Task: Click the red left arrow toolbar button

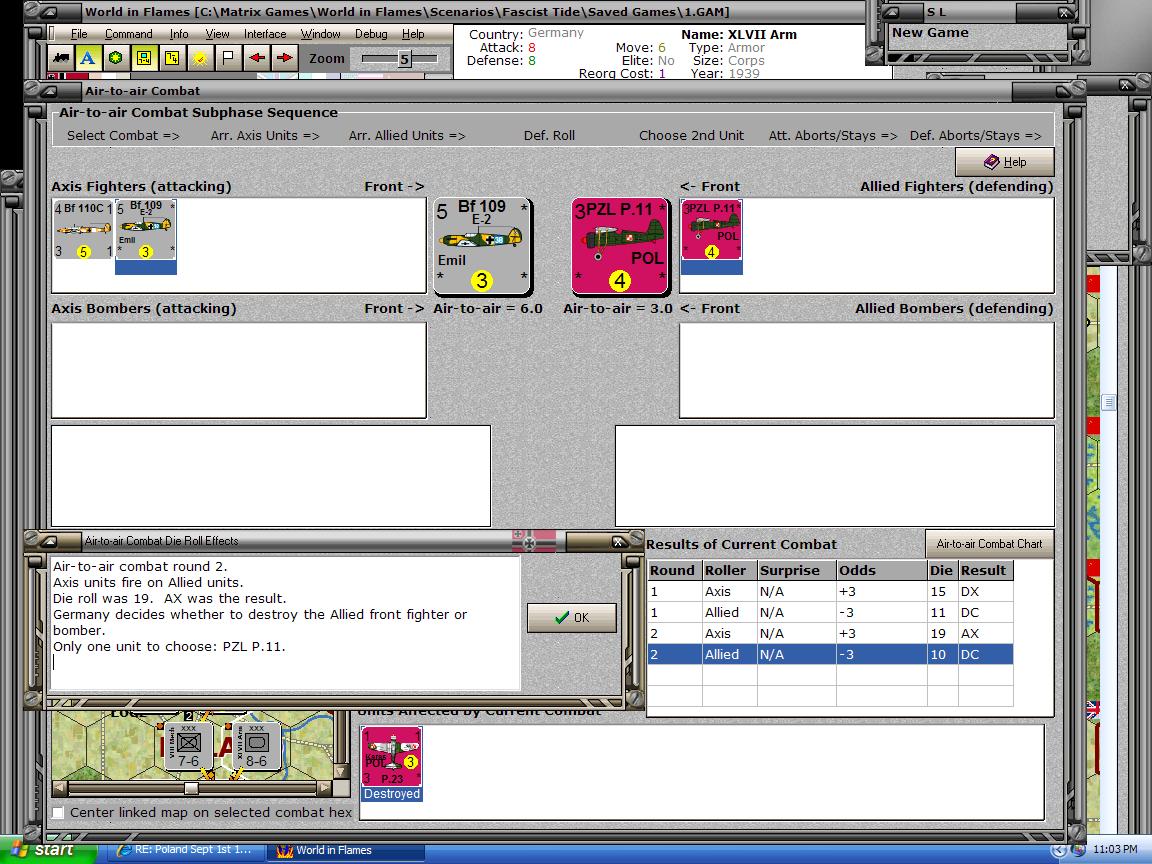Action: click(x=256, y=57)
